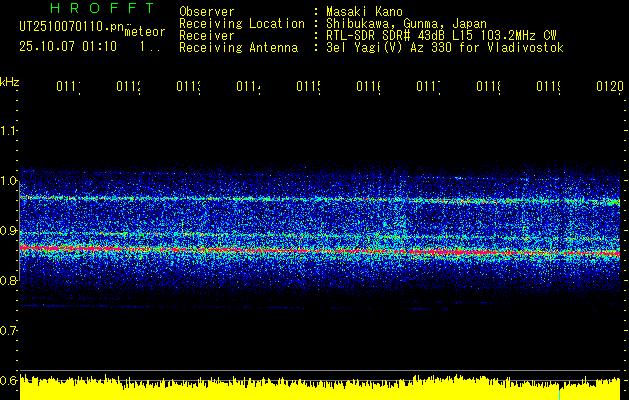629x400 pixels.
Task: Click the Receiving Antenna label
Action: tap(238, 48)
